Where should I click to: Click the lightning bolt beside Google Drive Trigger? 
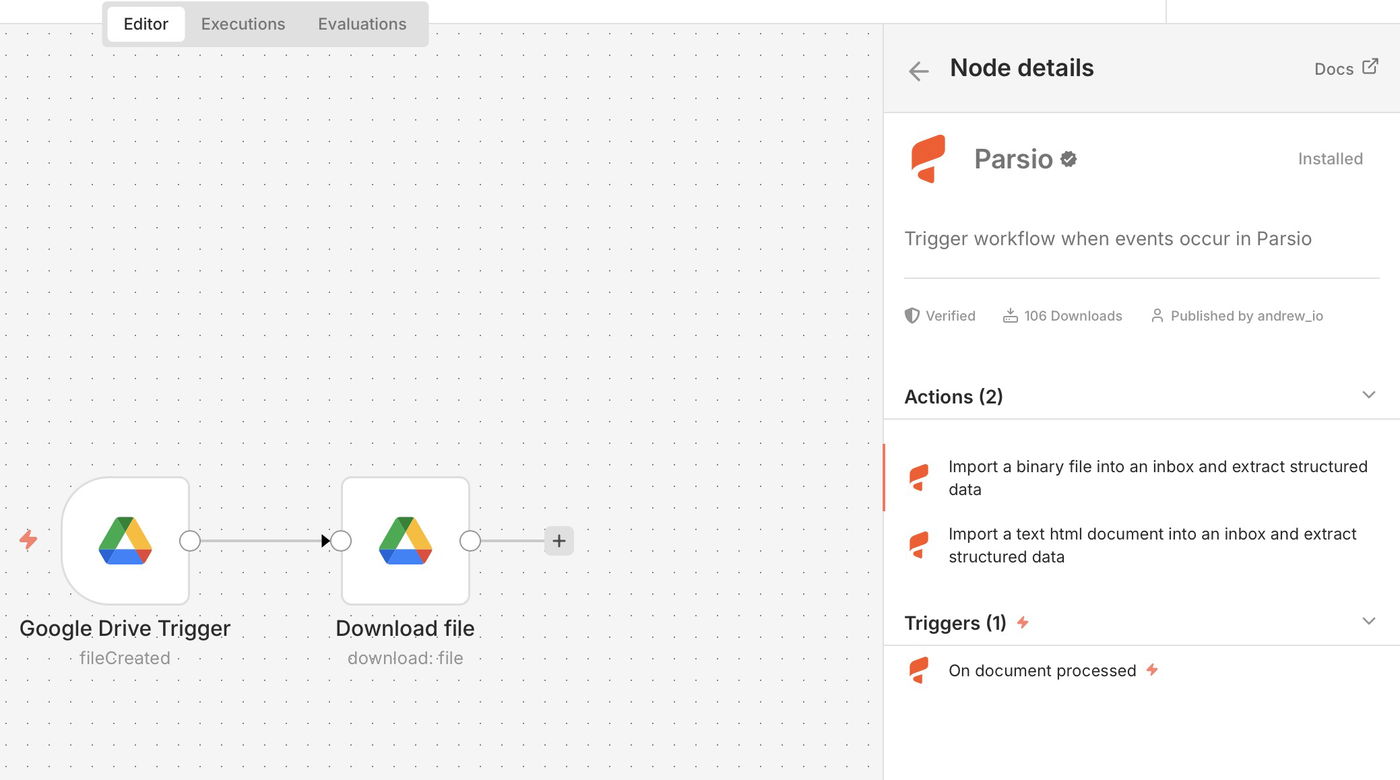(x=28, y=540)
